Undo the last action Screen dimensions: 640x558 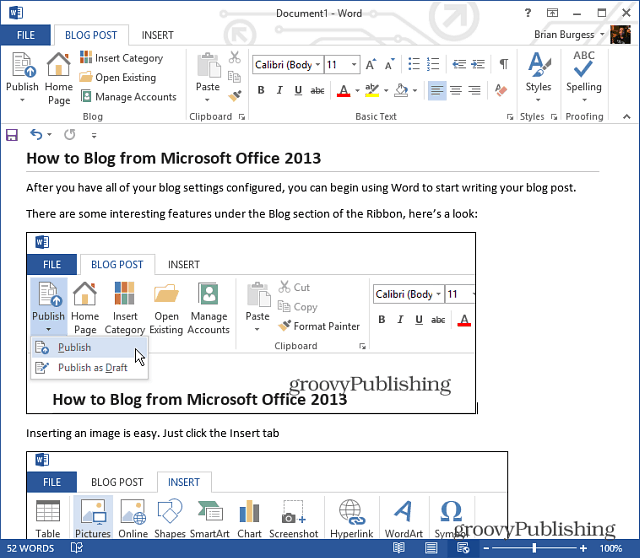(x=36, y=134)
